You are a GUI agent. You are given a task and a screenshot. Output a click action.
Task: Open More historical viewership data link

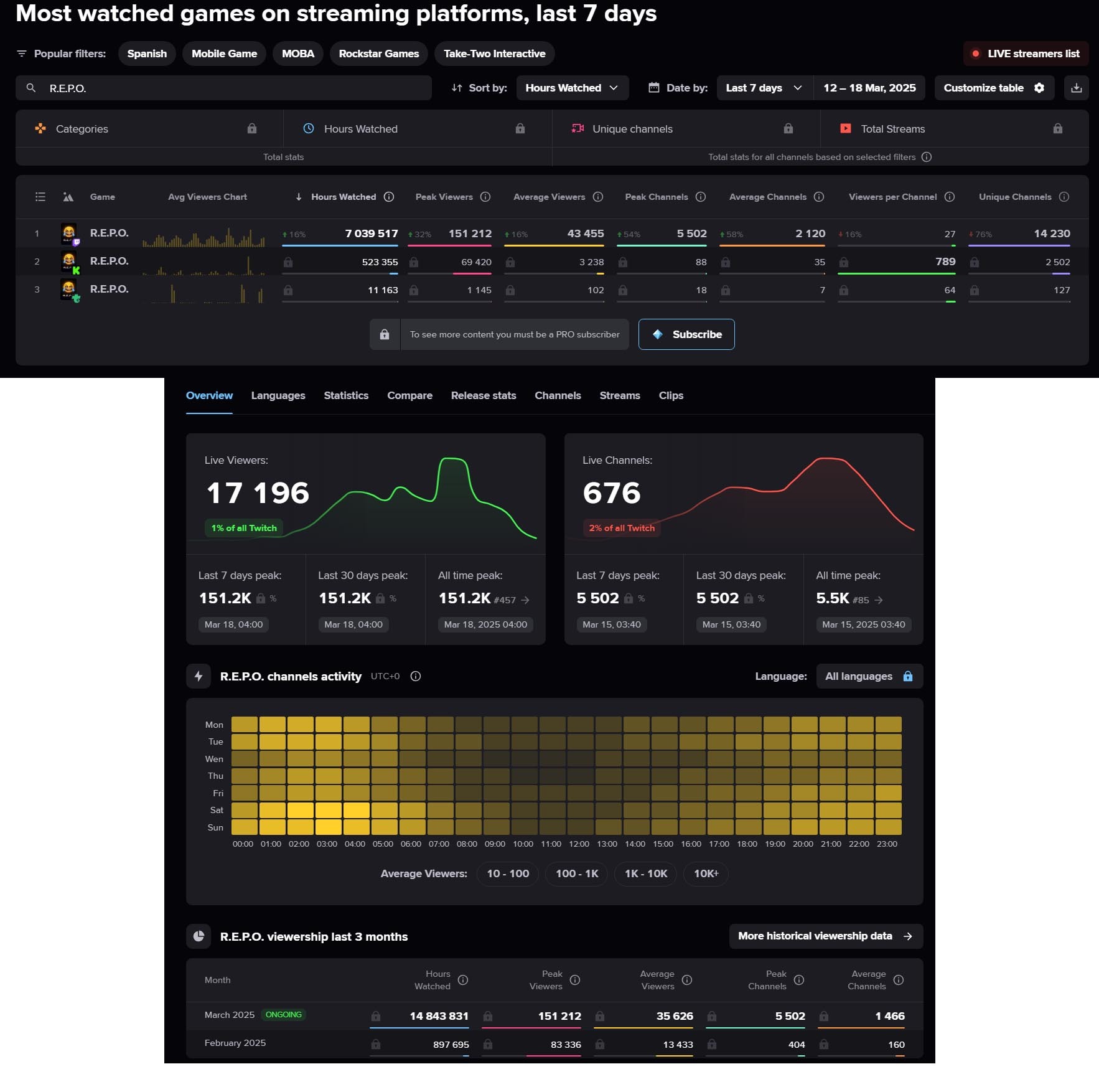(825, 936)
